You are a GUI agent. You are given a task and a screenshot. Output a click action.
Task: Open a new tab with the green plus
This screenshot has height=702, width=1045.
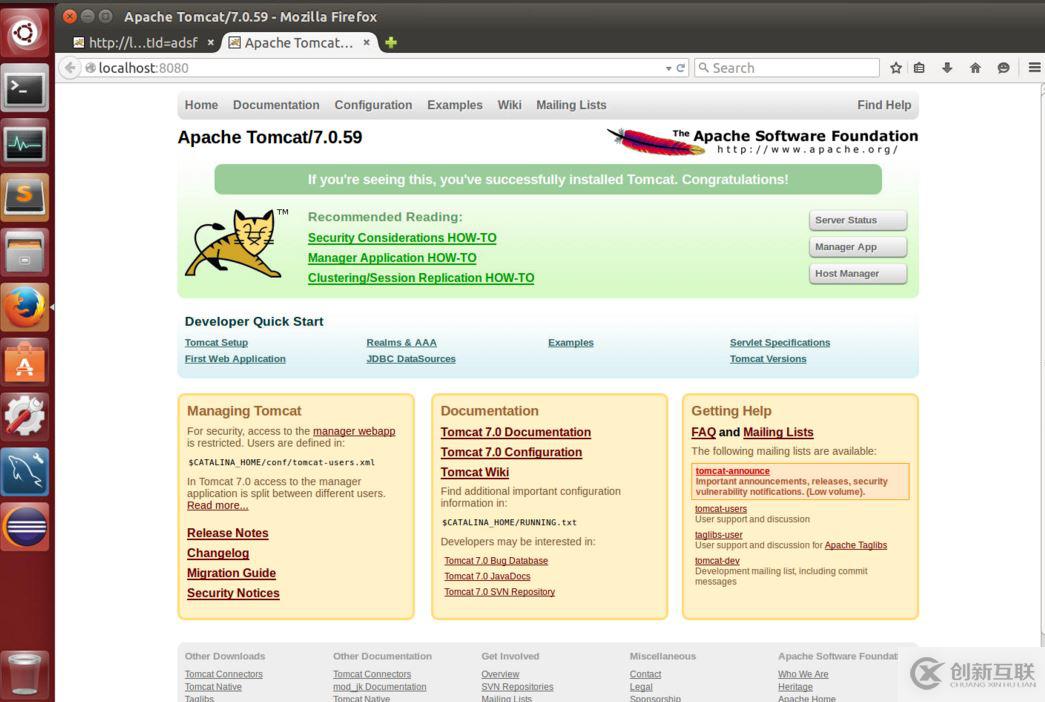[x=390, y=43]
